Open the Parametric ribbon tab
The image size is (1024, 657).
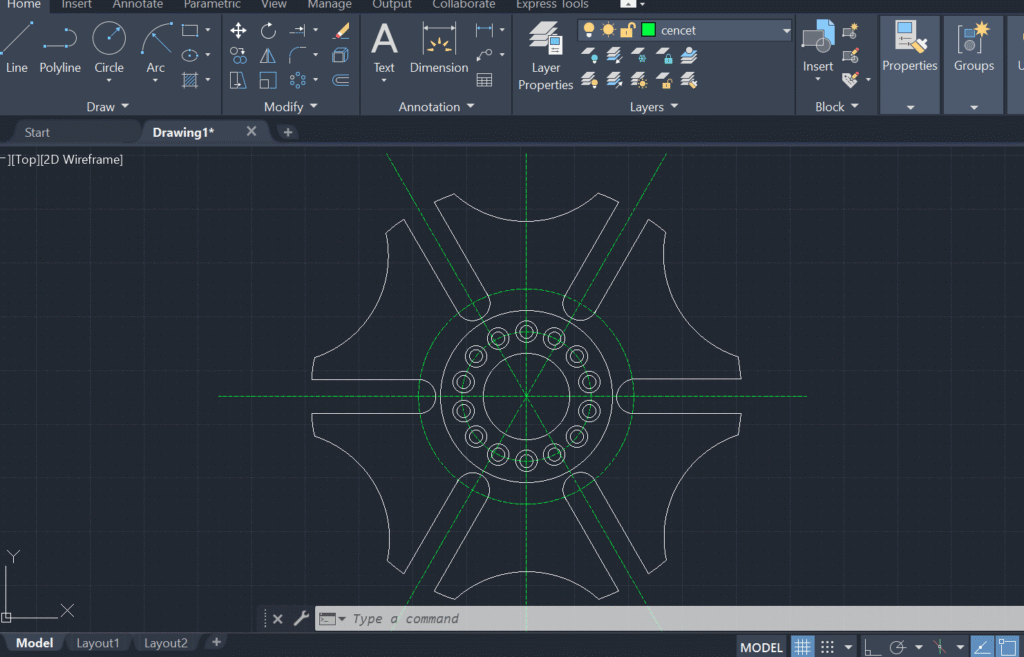[x=212, y=5]
